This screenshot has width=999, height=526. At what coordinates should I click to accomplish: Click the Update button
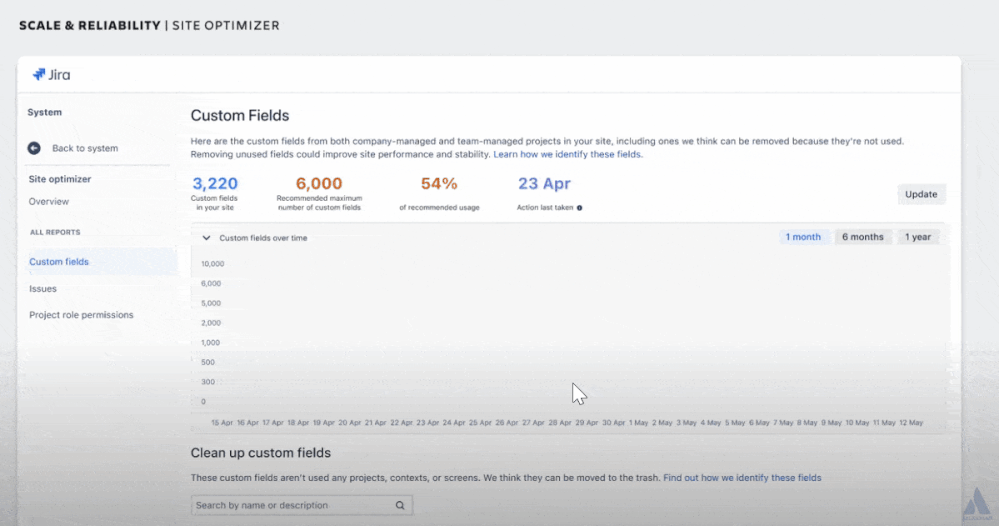921,194
